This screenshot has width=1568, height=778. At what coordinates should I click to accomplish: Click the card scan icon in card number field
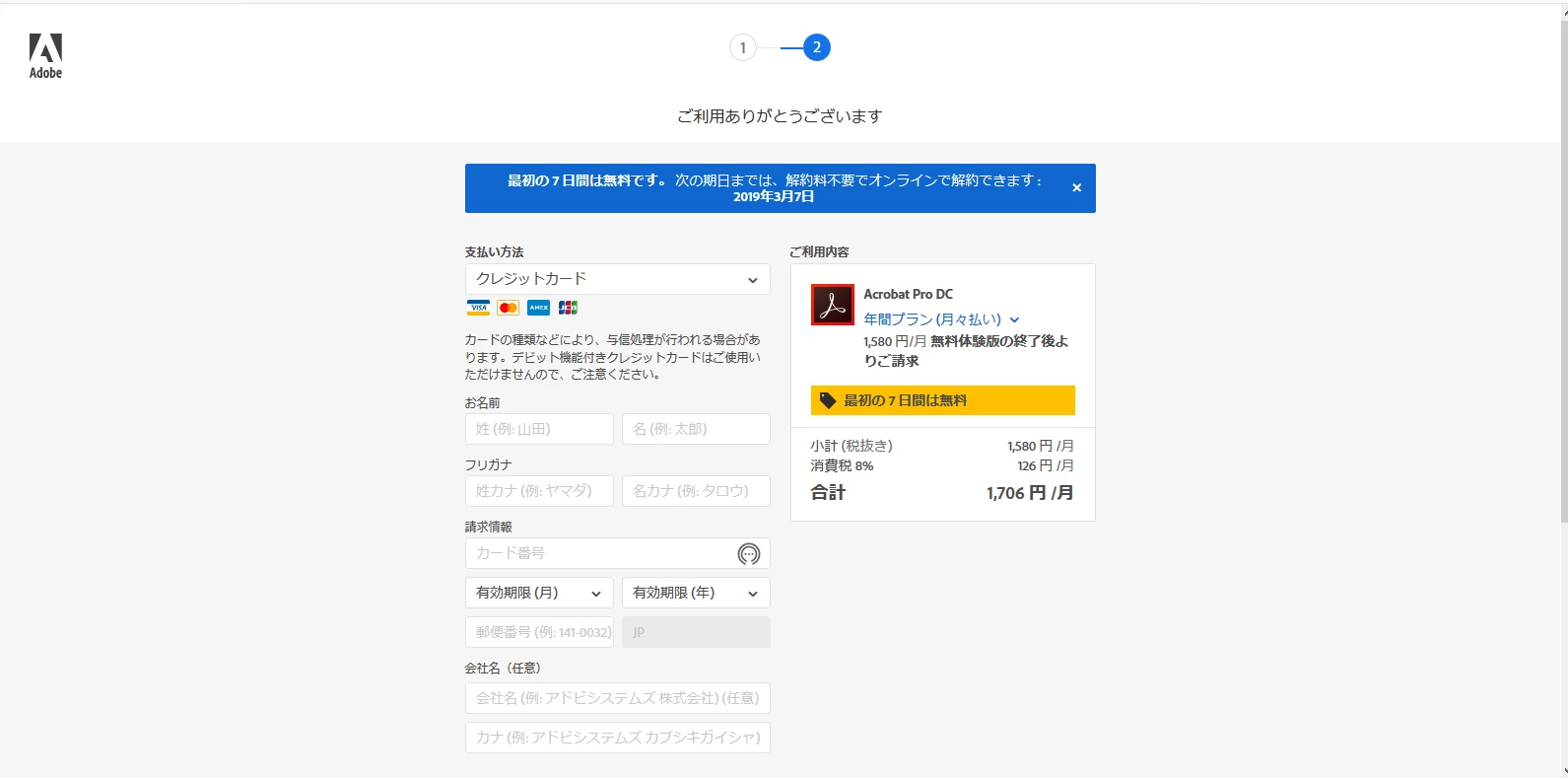pos(749,554)
